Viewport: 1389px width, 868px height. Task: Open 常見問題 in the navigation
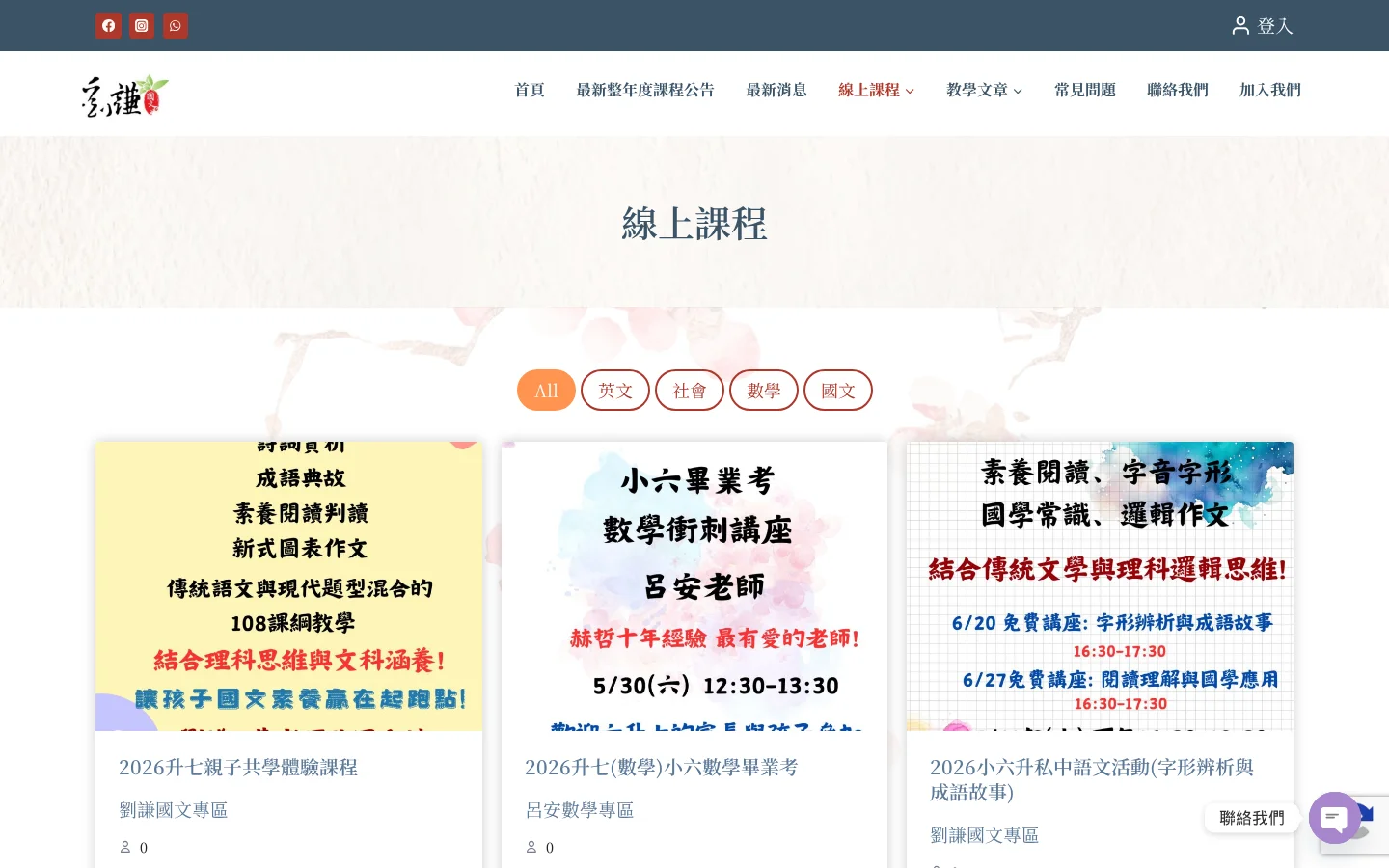pyautogui.click(x=1084, y=90)
